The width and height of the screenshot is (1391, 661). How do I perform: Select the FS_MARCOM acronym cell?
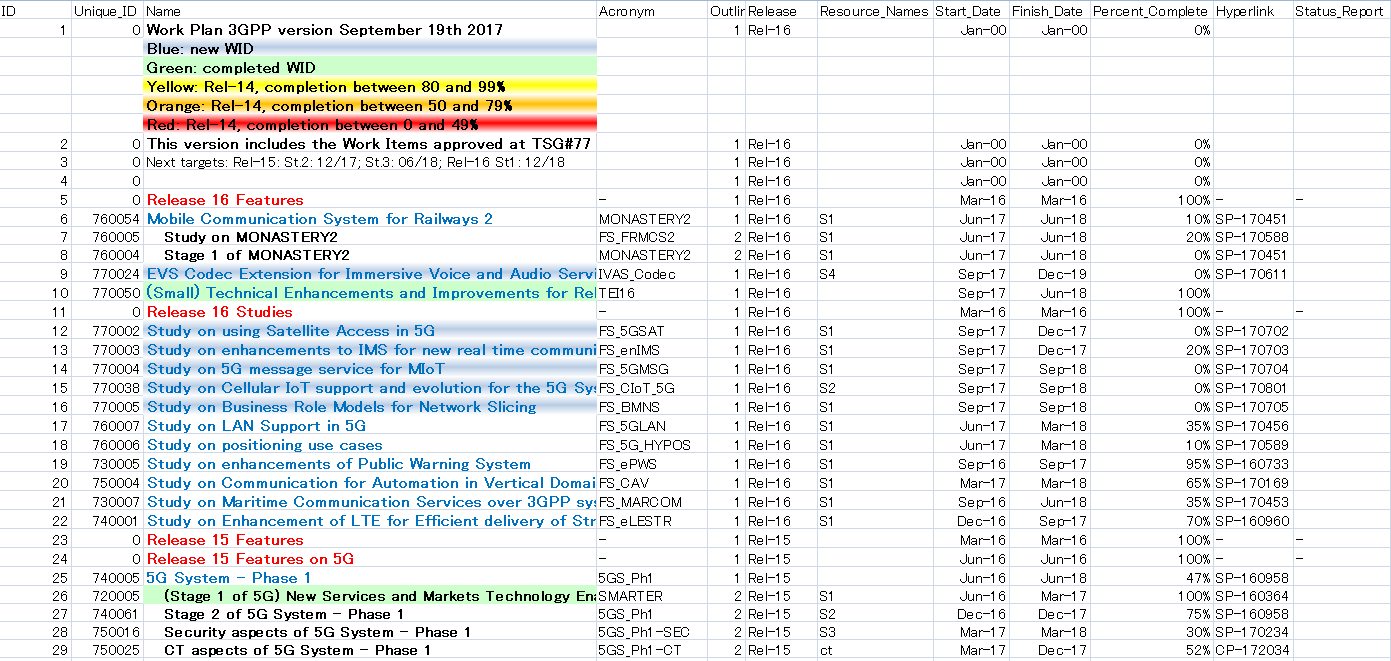[652, 502]
